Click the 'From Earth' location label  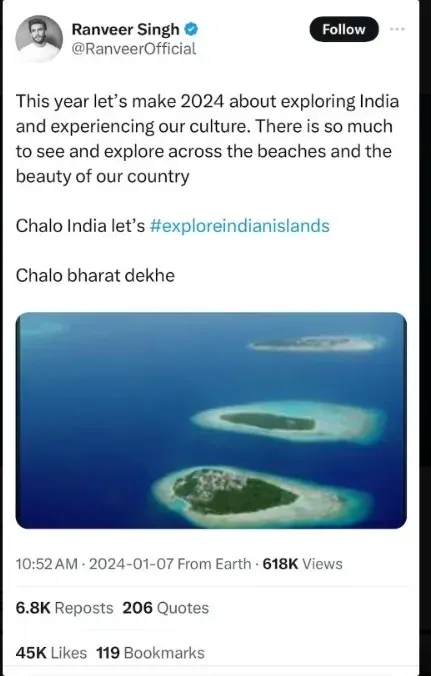click(x=214, y=564)
